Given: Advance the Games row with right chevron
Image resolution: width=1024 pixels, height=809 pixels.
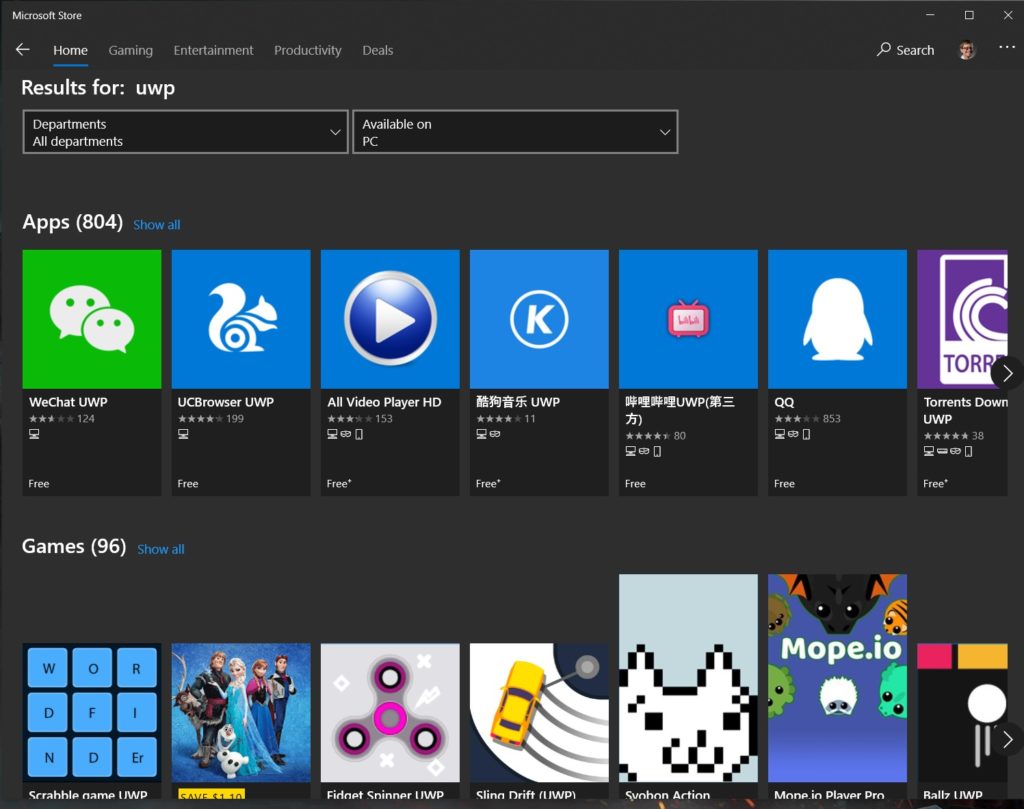Looking at the screenshot, I should [1007, 739].
